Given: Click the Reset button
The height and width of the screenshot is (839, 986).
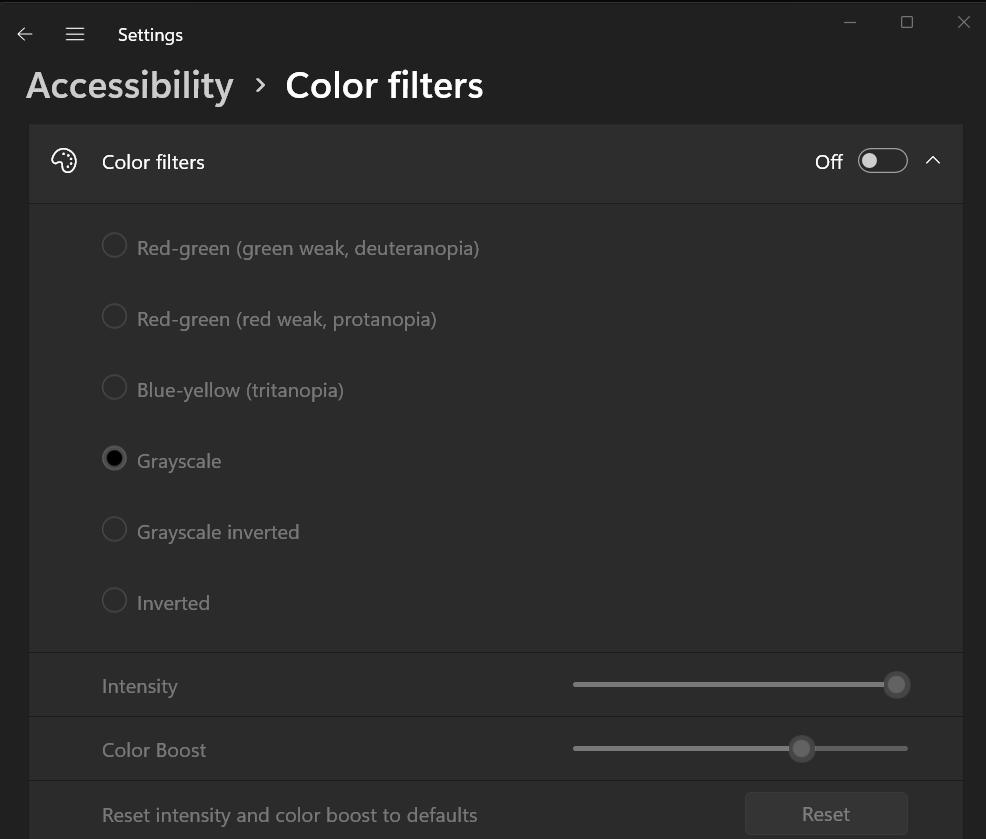Looking at the screenshot, I should coord(825,813).
